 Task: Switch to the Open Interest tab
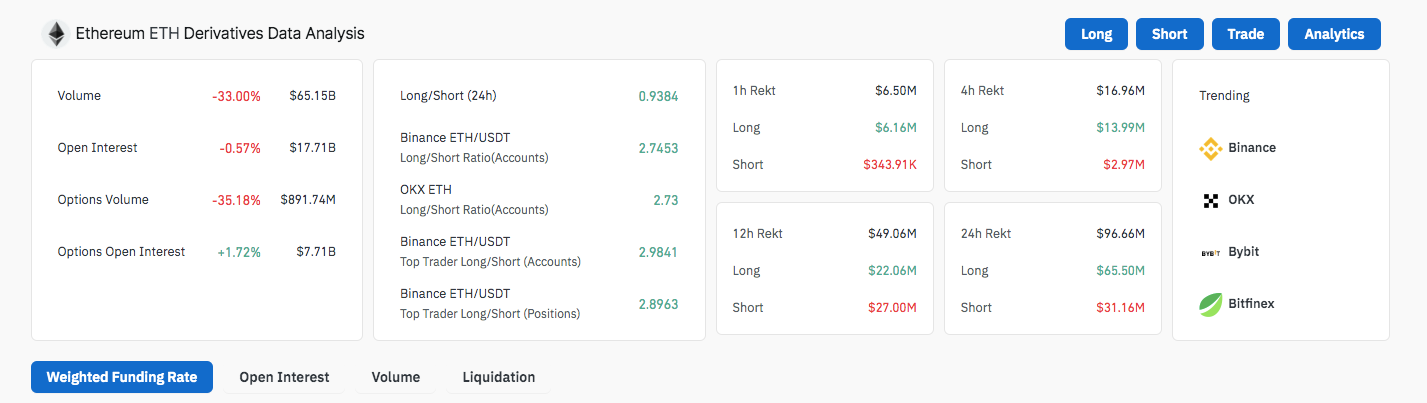(284, 377)
